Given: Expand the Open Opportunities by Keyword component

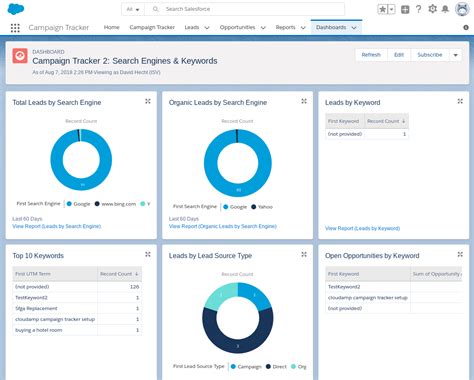Looking at the screenshot, I should coord(460,254).
